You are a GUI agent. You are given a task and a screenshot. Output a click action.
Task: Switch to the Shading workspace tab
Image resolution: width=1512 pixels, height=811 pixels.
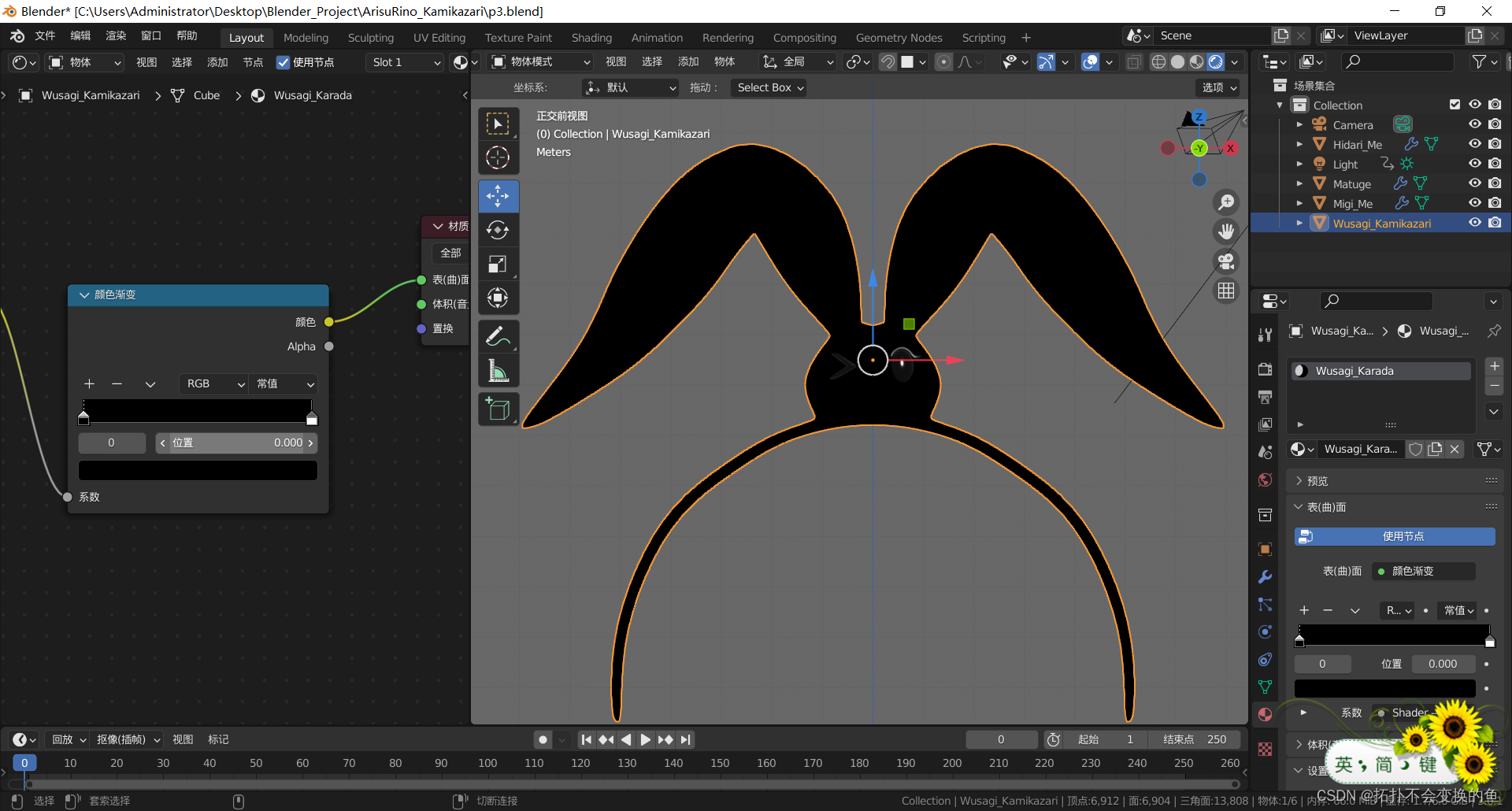(591, 38)
